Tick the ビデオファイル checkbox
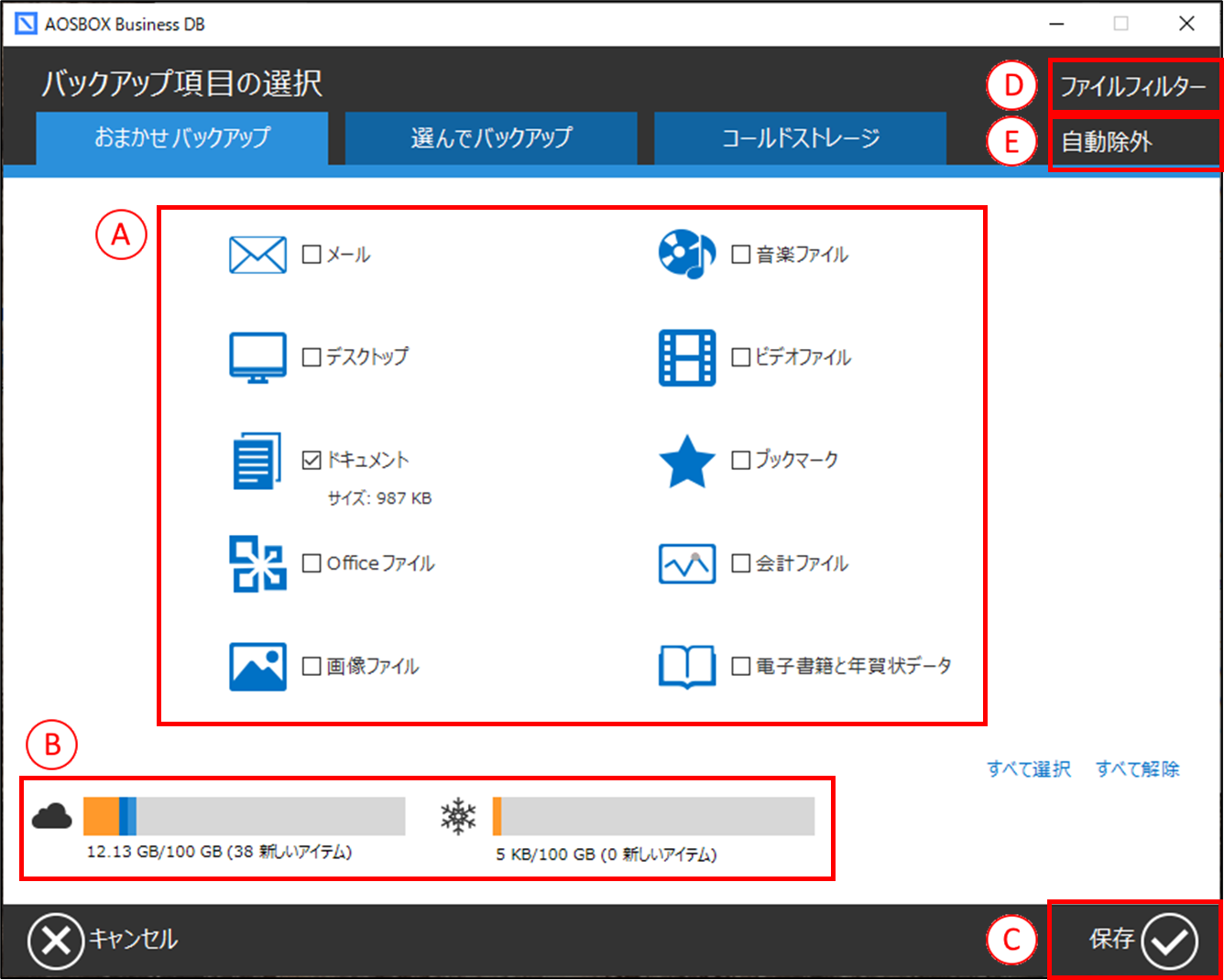Image resolution: width=1224 pixels, height=980 pixels. (x=741, y=357)
